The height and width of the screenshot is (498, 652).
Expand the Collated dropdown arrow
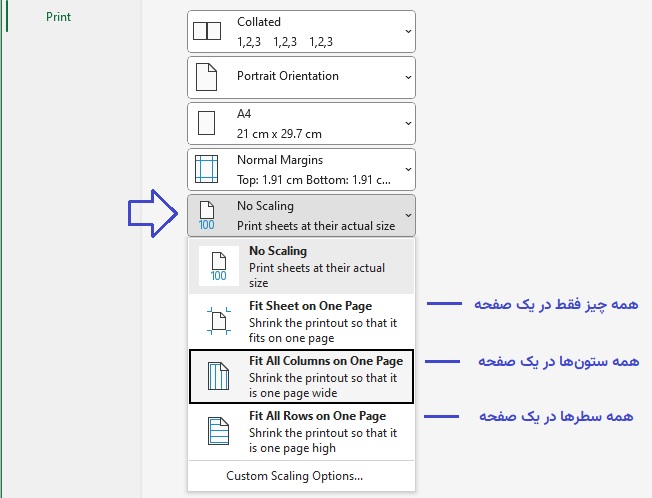tap(408, 32)
